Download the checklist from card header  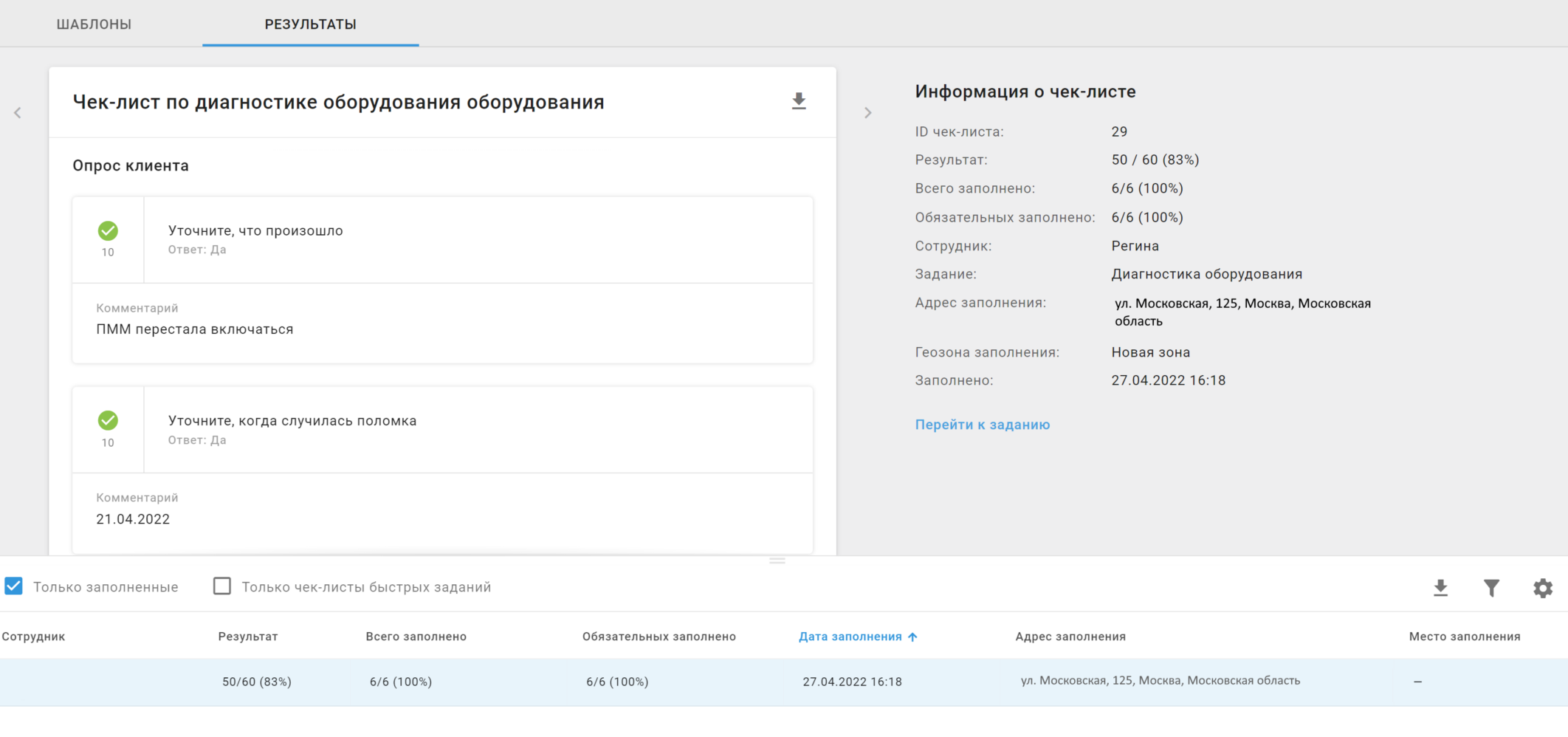(x=799, y=102)
